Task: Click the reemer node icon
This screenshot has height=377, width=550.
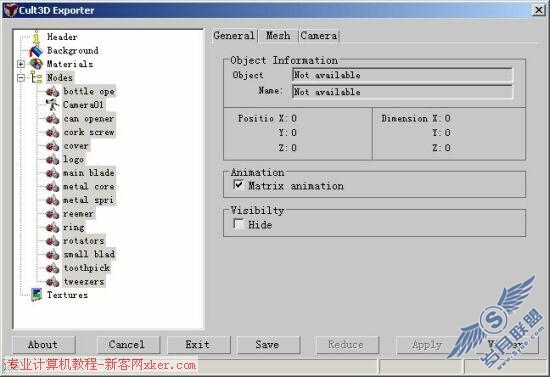Action: tap(52, 214)
